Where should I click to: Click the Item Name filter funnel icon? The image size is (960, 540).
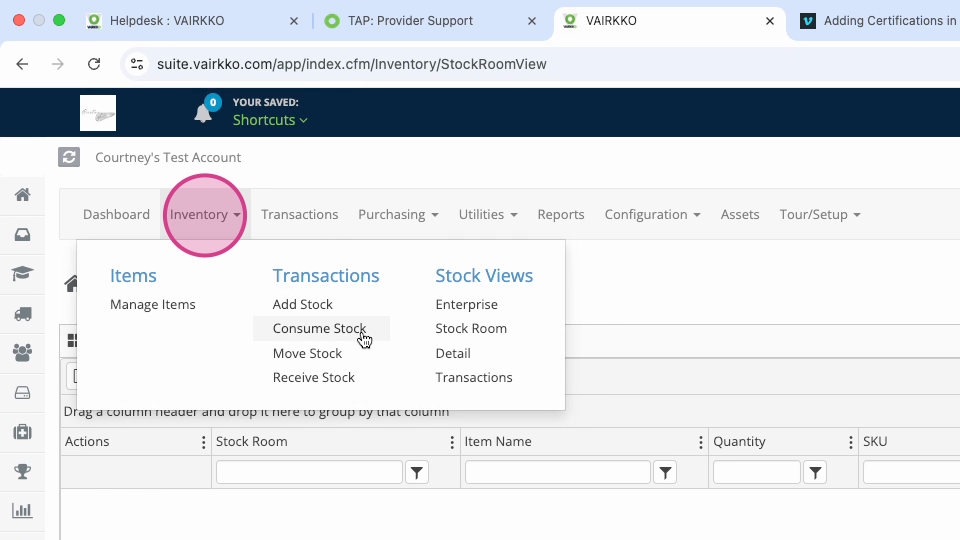666,472
